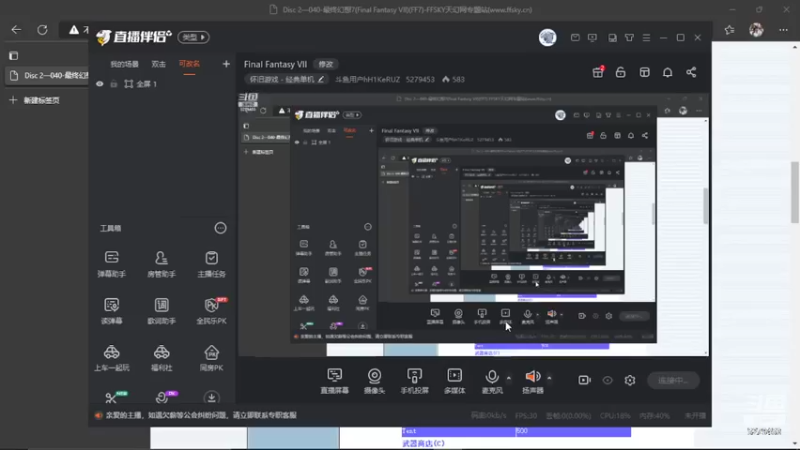The image size is (800, 450).
Task: Click the Final Fantasy VII room title
Action: (276, 64)
